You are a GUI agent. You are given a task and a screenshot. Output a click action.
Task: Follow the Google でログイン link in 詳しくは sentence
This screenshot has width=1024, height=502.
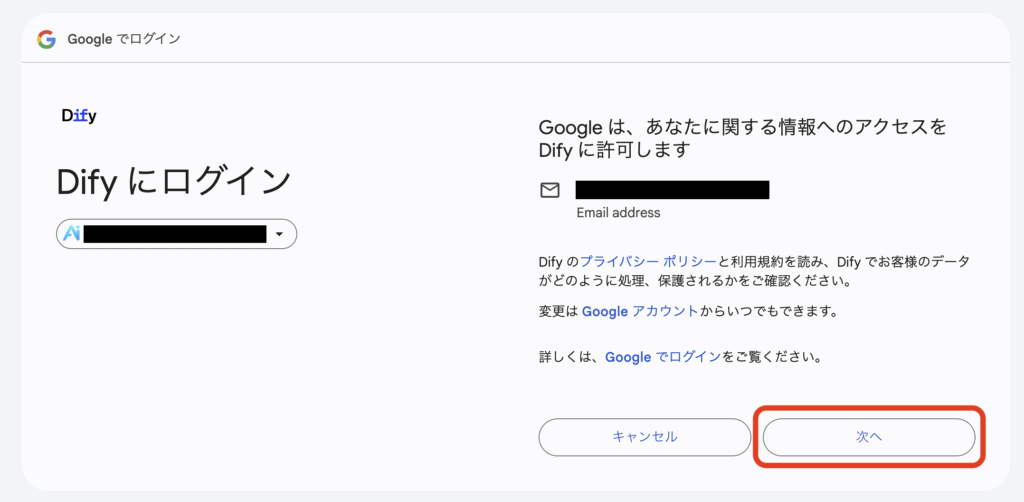click(663, 357)
